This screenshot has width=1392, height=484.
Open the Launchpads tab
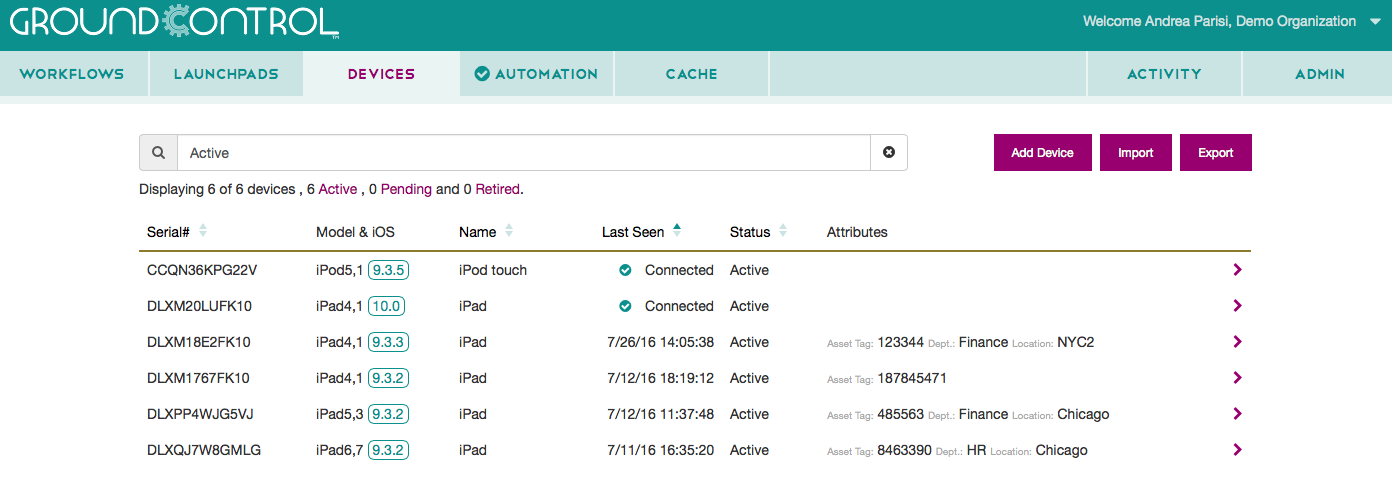tap(226, 74)
